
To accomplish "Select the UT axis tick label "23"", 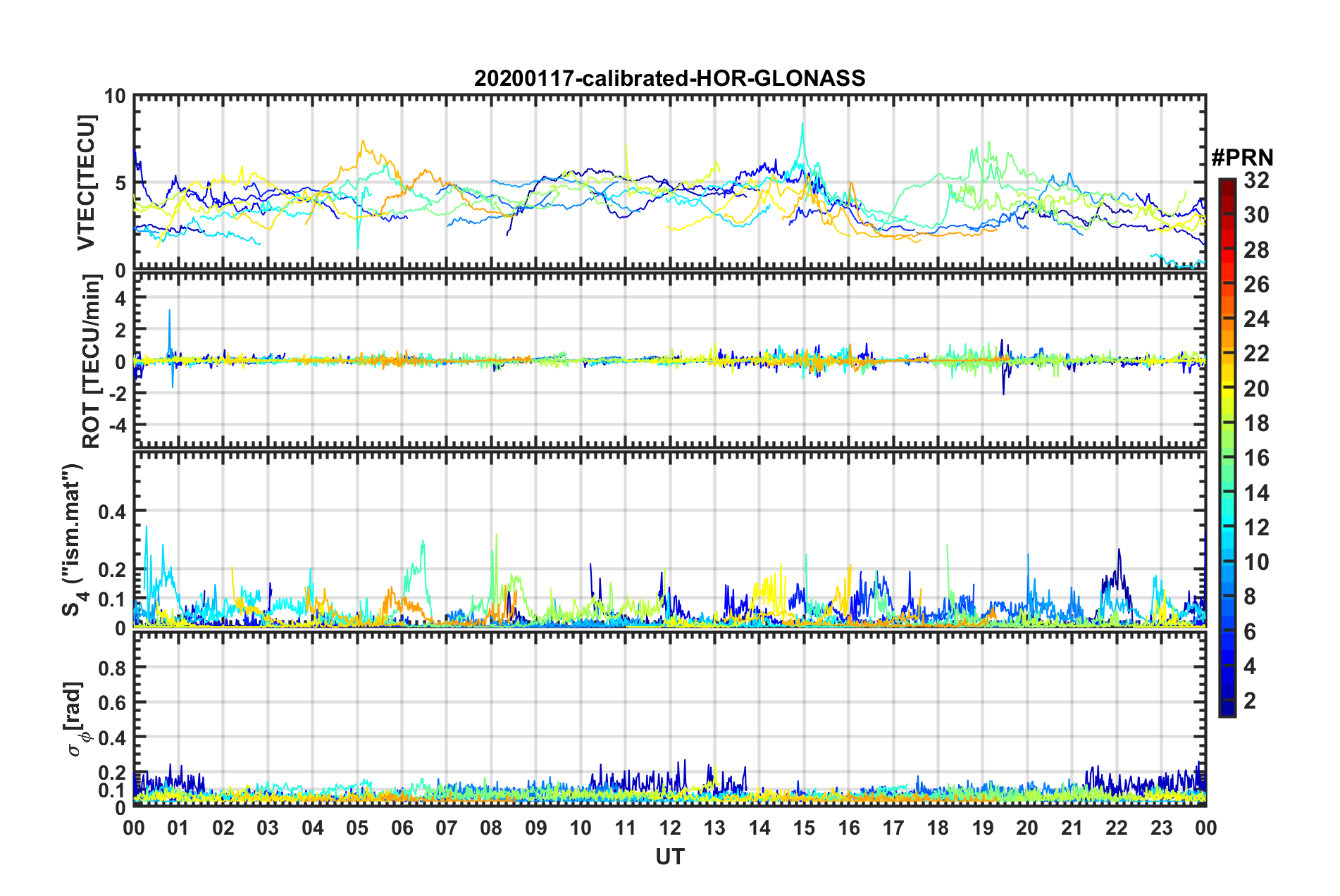I will point(1161,828).
